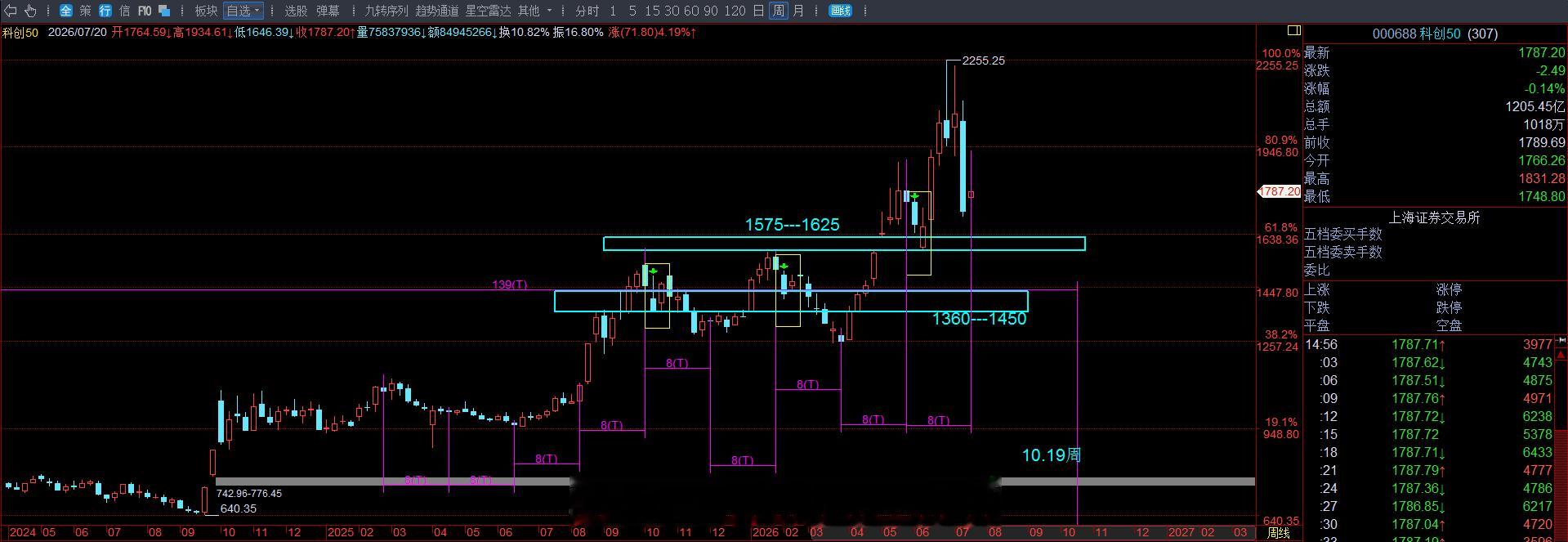Click the back arrow icon in toolbar
Screen dimensions: 1568x542
pos(11,11)
